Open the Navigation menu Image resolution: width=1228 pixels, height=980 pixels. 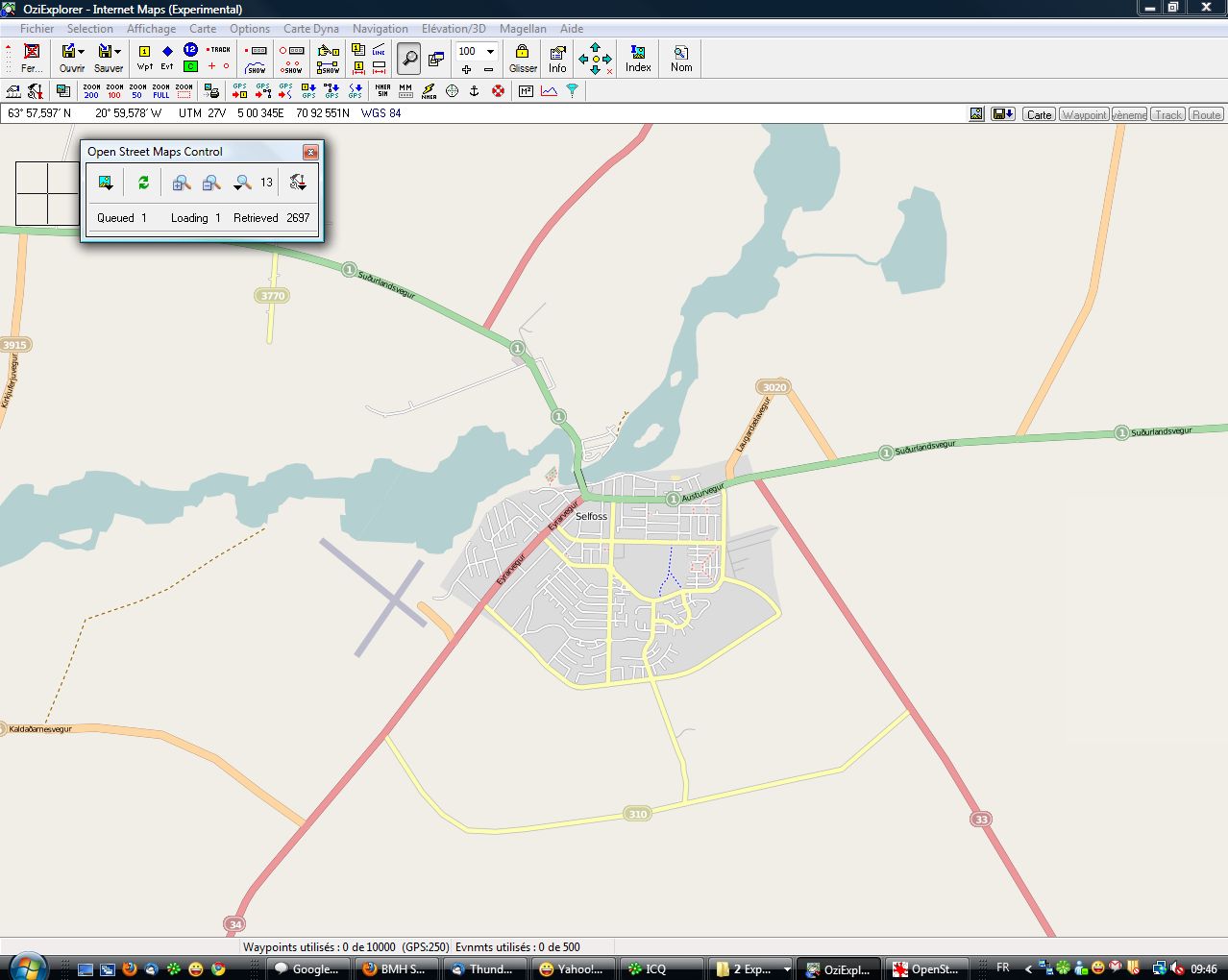[x=380, y=29]
